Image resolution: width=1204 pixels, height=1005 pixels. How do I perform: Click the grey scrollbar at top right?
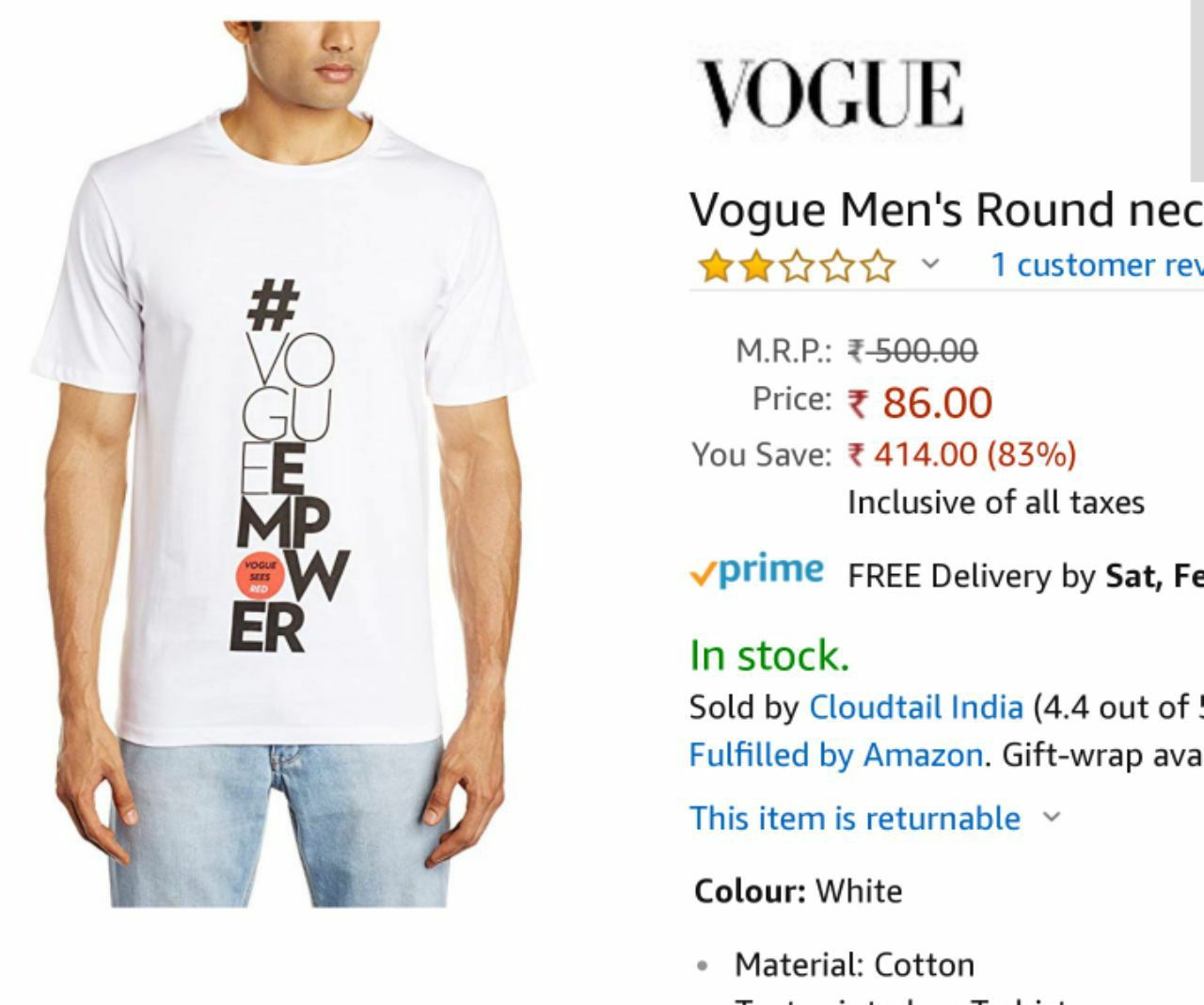tap(1196, 90)
